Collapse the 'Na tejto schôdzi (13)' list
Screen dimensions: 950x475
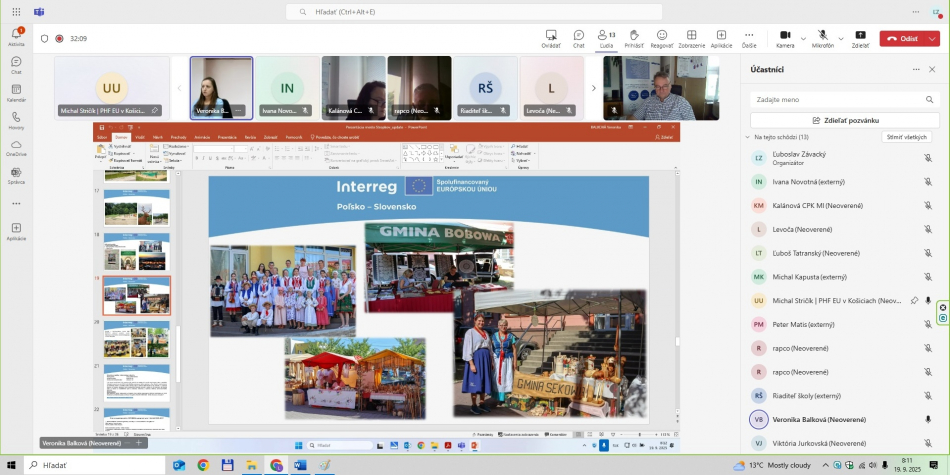click(x=747, y=137)
